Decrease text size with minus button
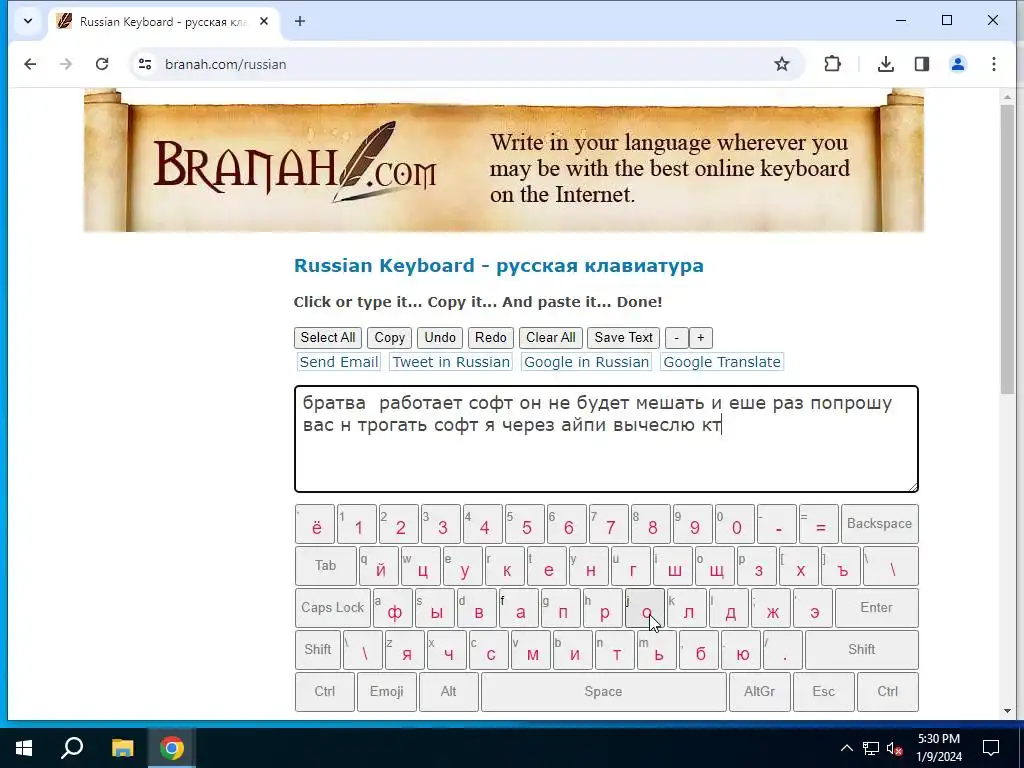This screenshot has height=768, width=1024. [677, 338]
